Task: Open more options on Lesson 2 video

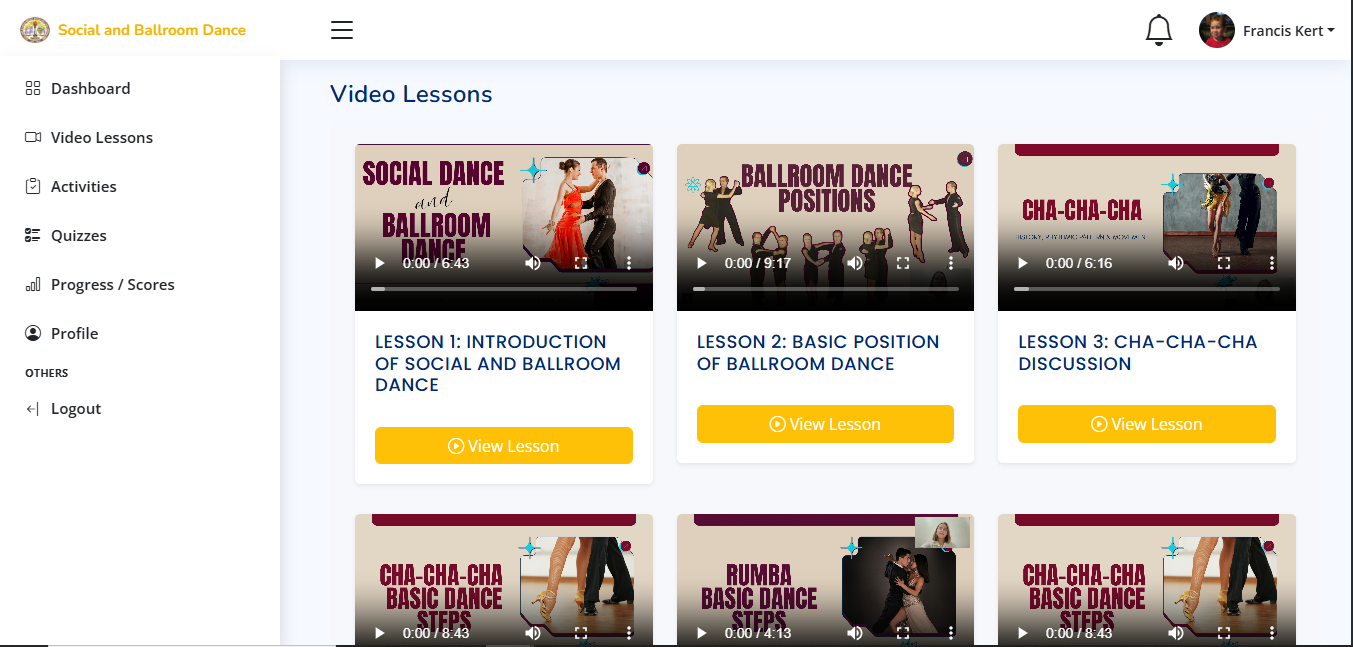Action: 951,263
